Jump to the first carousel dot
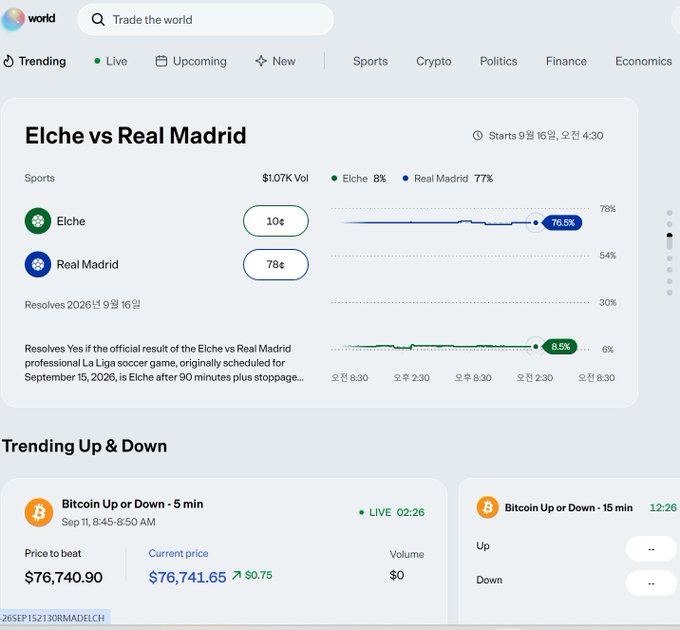The height and width of the screenshot is (630, 680). coord(669,213)
